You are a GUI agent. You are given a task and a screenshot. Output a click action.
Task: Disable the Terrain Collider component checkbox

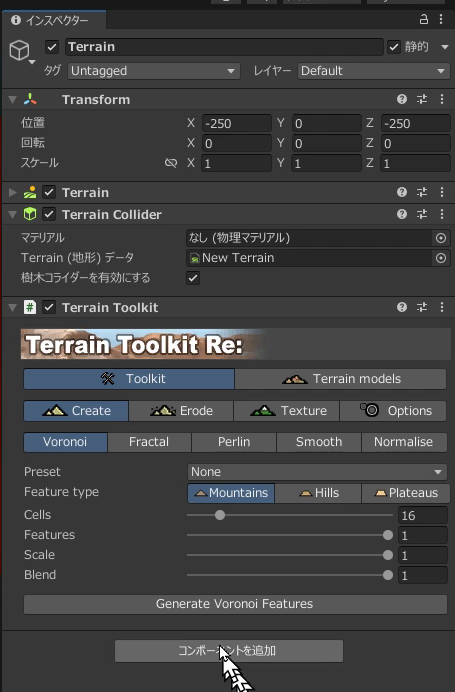49,214
